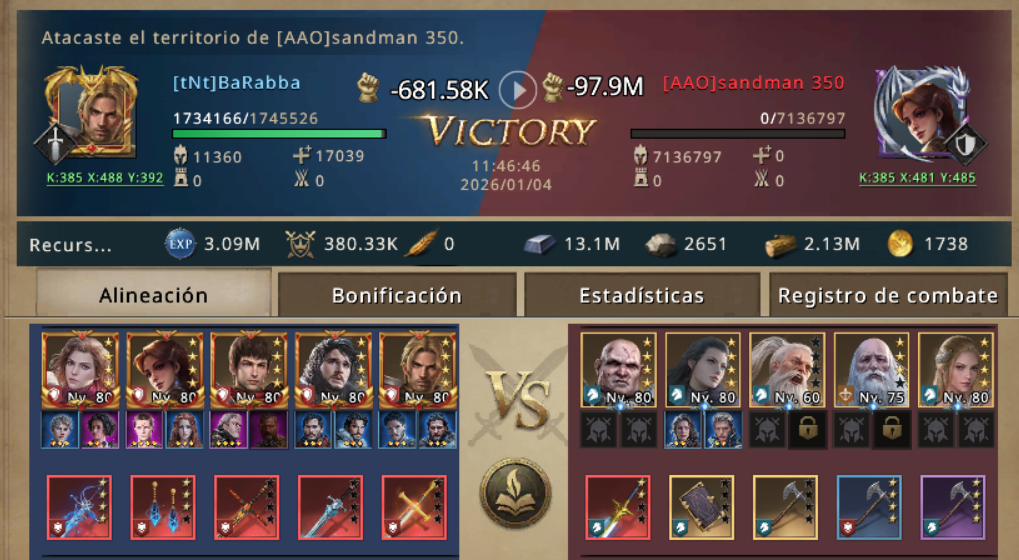Click the flaming book icon below VS
This screenshot has height=560, width=1019.
516,493
